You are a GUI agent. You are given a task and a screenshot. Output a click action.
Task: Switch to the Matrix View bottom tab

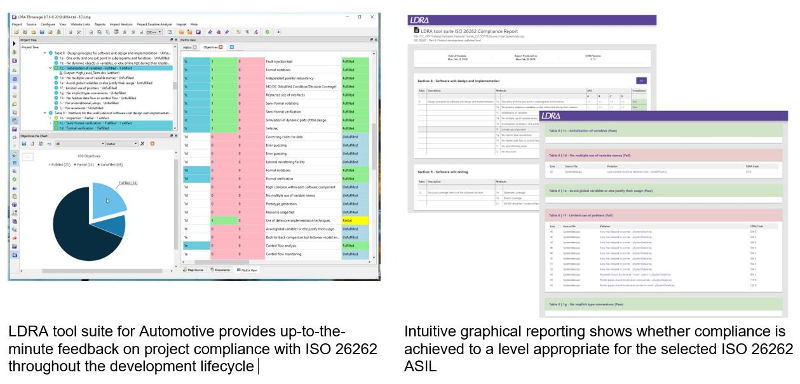pyautogui.click(x=247, y=270)
